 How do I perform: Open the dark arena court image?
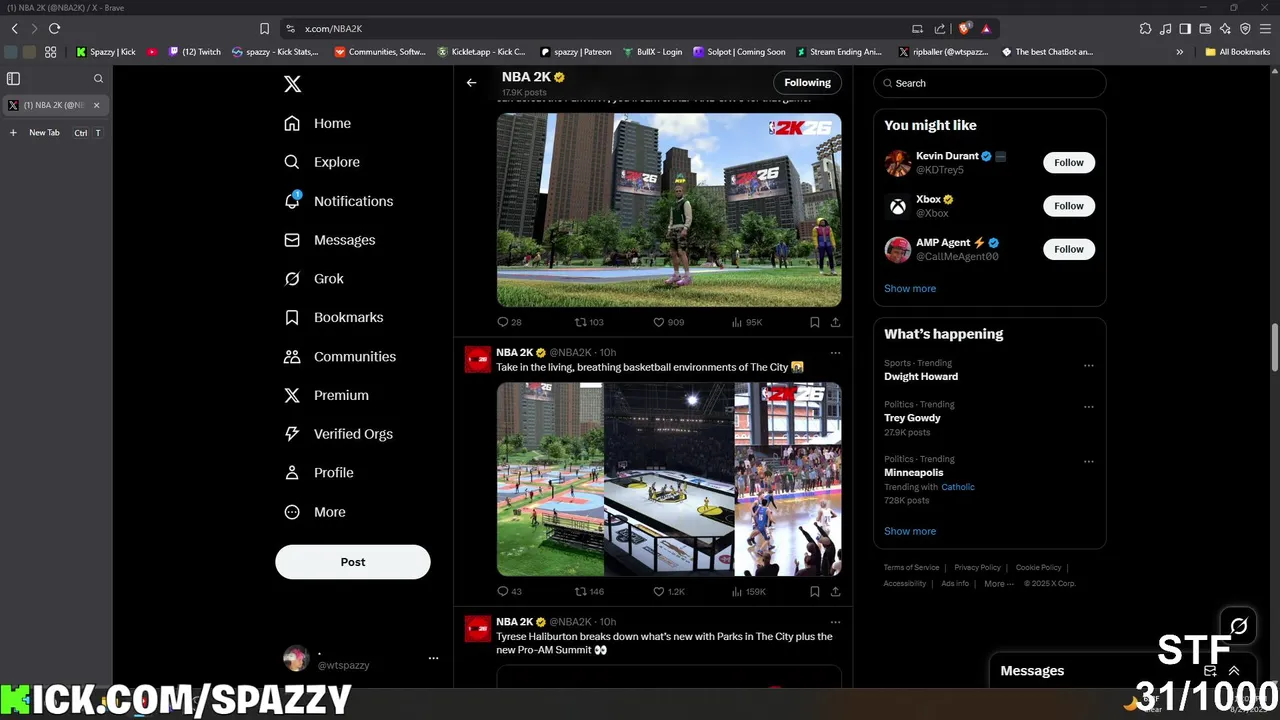point(669,479)
